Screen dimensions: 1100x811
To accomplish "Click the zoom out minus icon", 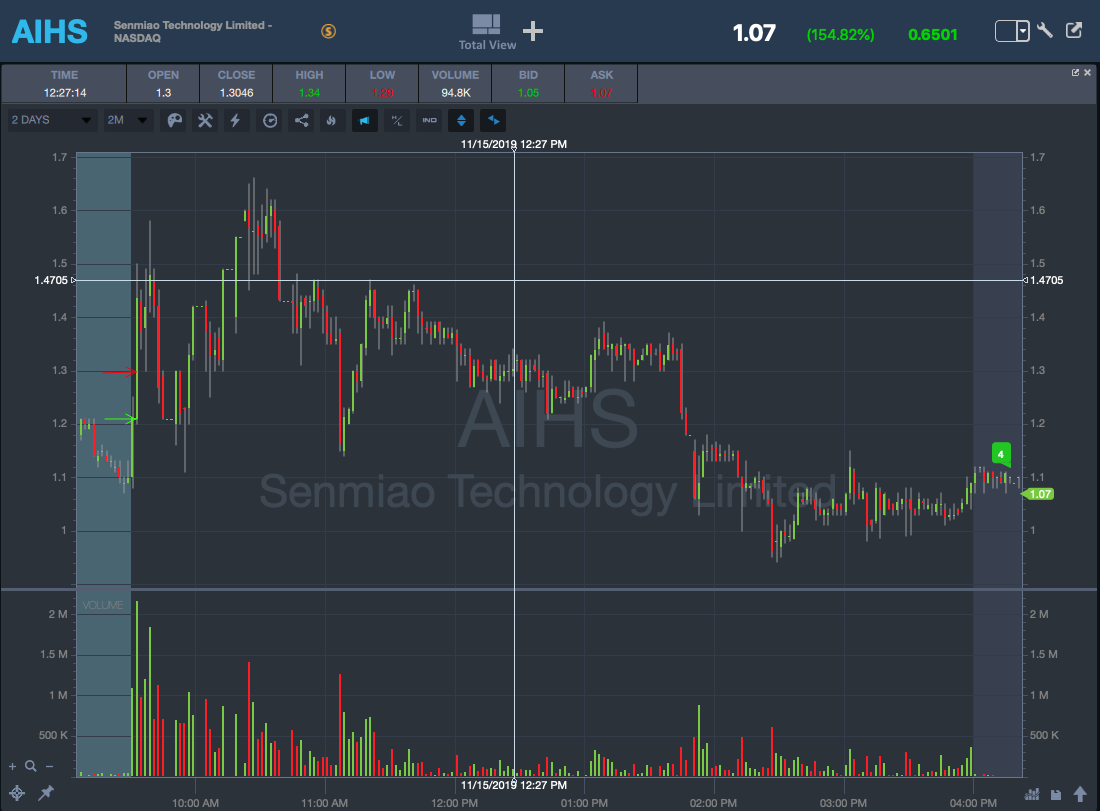I will [49, 766].
